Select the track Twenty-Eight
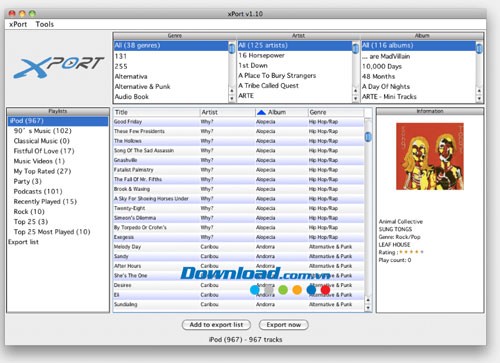 (x=239, y=208)
